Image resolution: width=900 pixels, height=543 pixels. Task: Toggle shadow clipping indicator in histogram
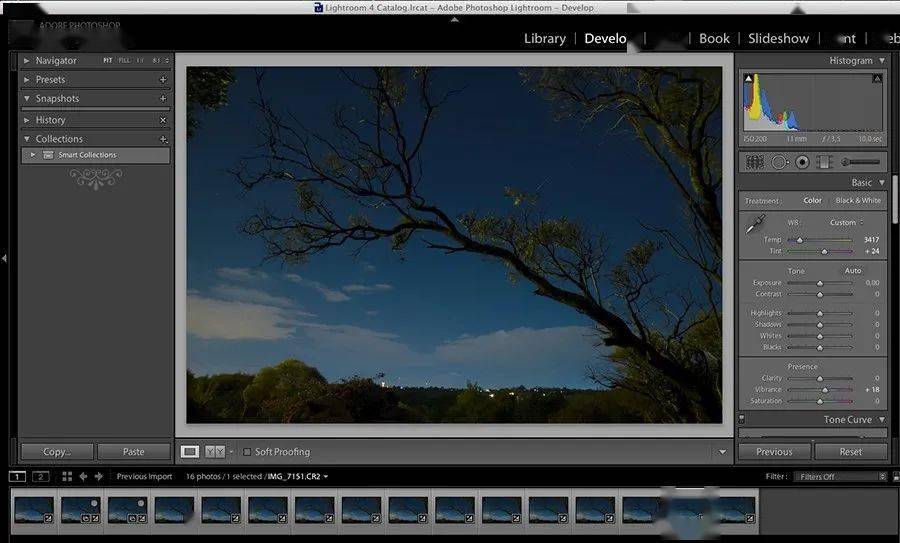click(x=748, y=79)
